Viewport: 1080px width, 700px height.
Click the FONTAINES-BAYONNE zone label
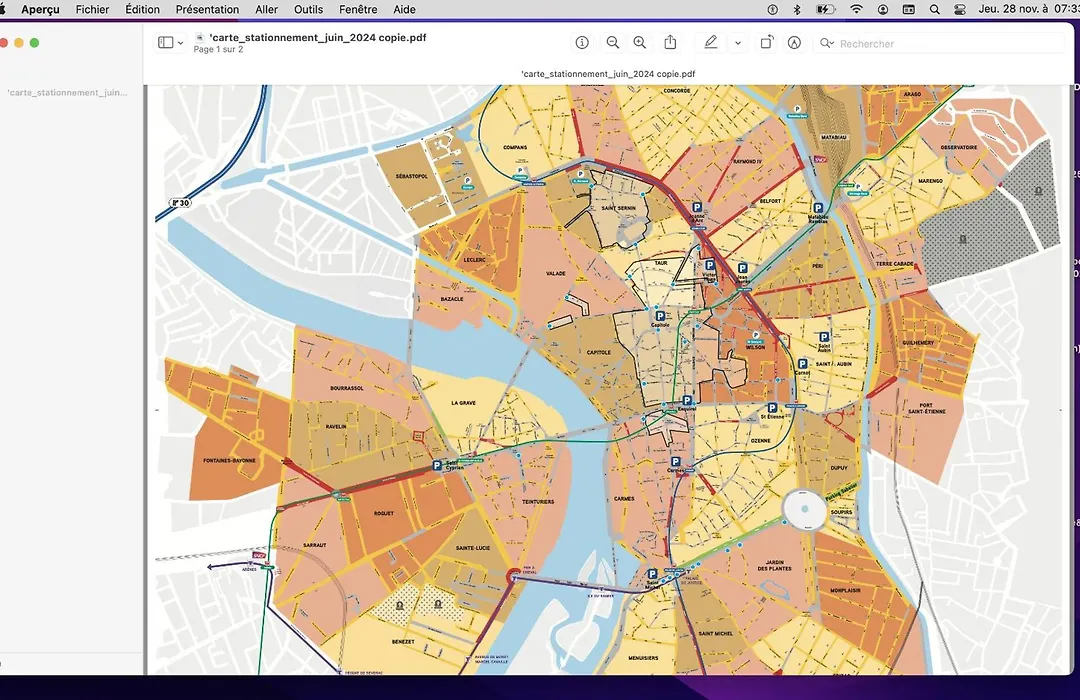click(x=229, y=460)
